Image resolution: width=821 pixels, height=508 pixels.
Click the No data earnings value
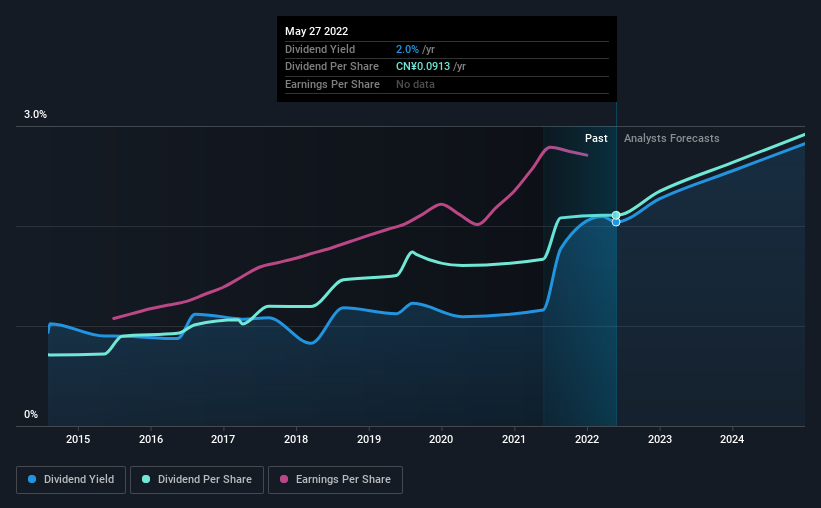click(x=415, y=84)
